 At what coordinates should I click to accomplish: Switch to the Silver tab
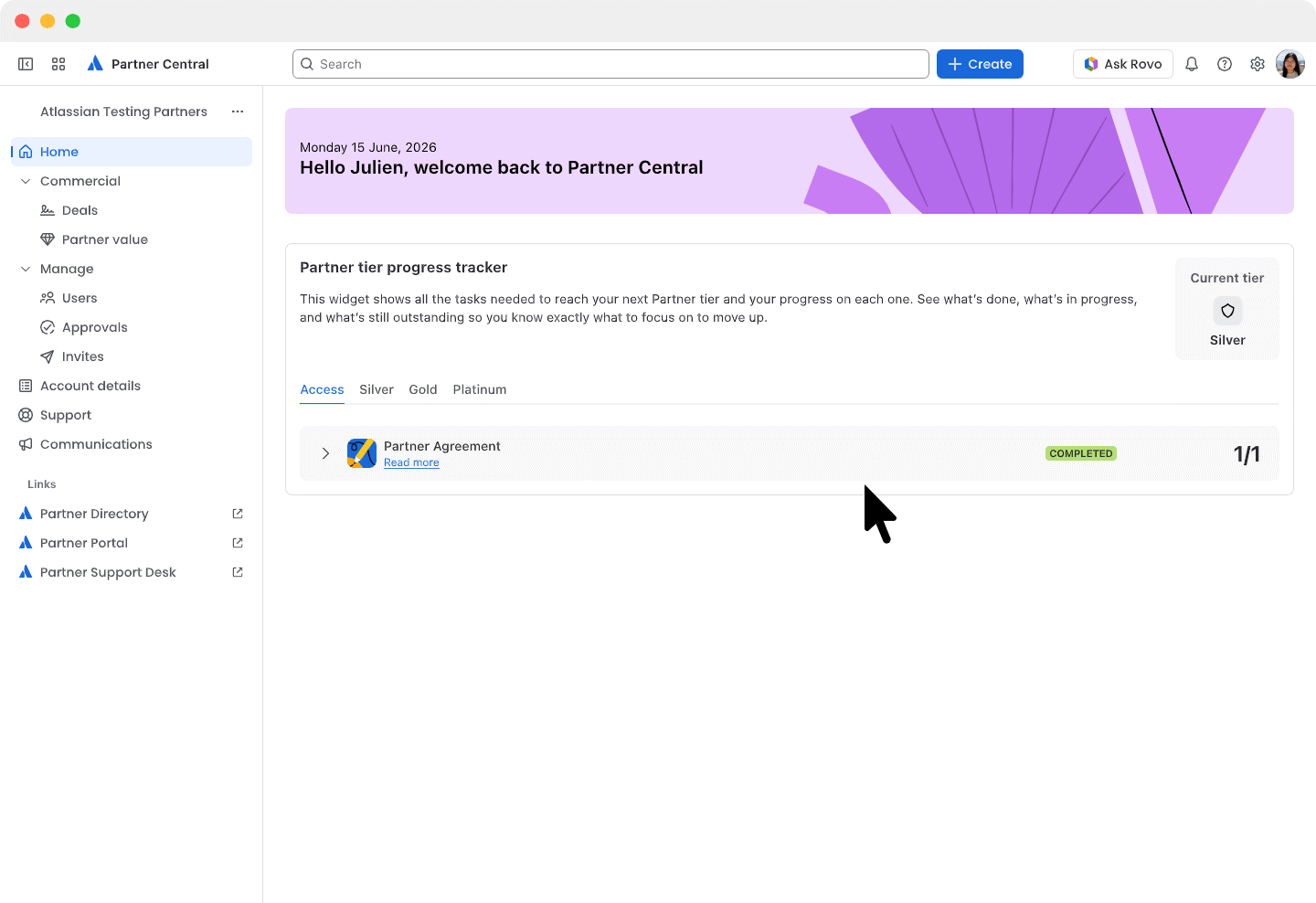pos(377,390)
